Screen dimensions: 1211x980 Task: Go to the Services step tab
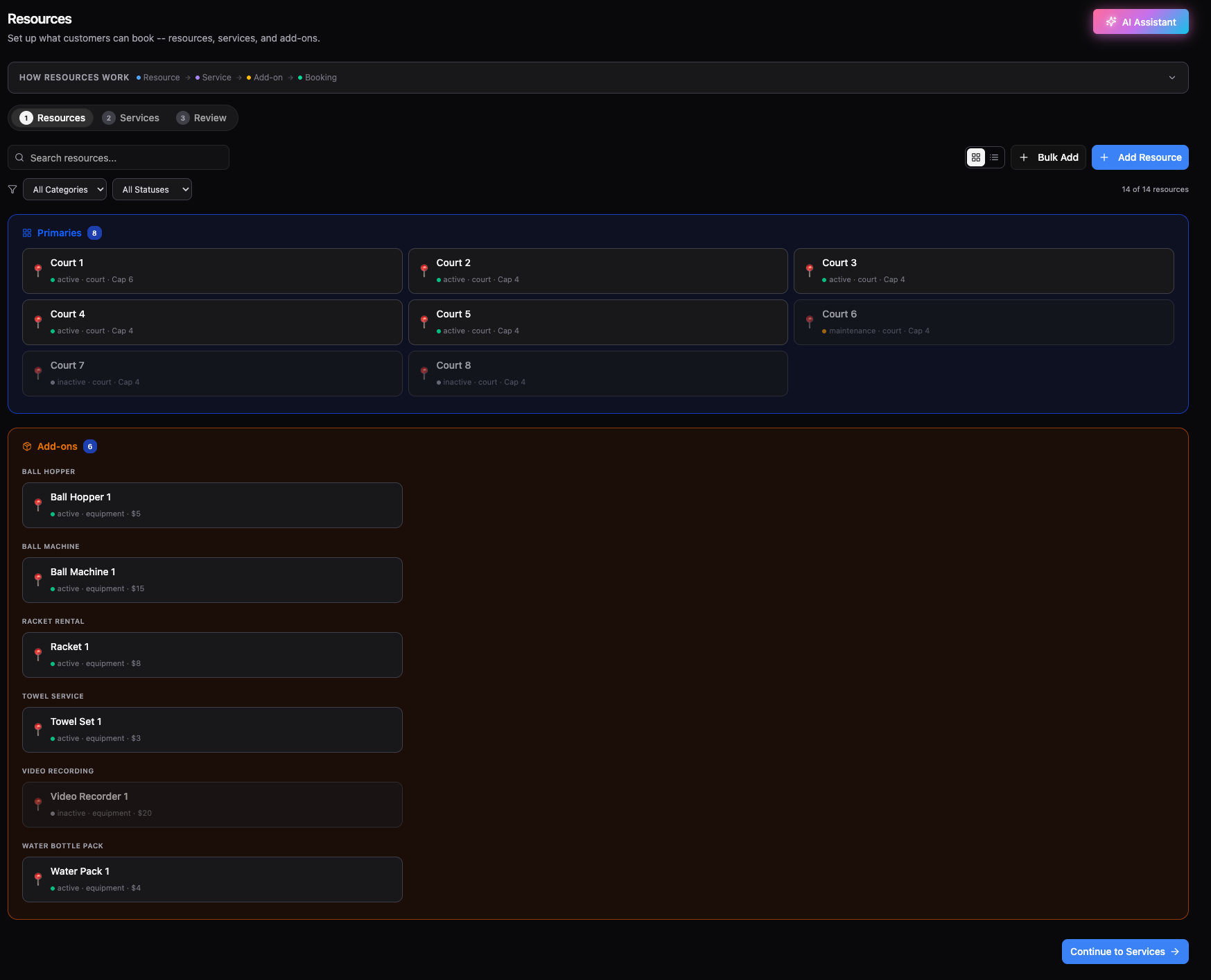[131, 118]
